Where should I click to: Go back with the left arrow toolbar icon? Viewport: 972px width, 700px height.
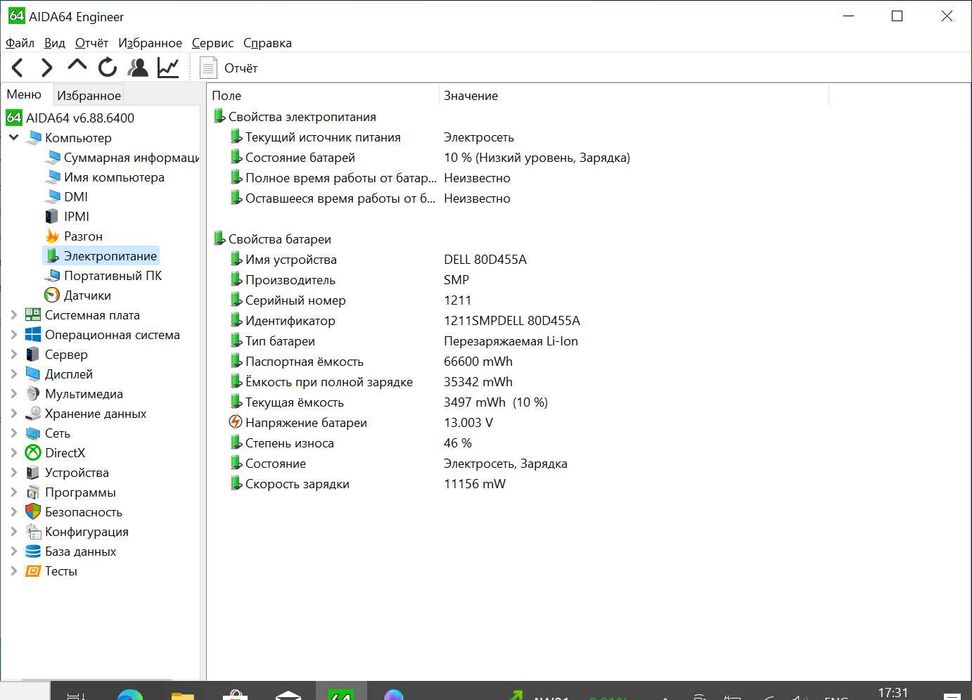(x=18, y=68)
